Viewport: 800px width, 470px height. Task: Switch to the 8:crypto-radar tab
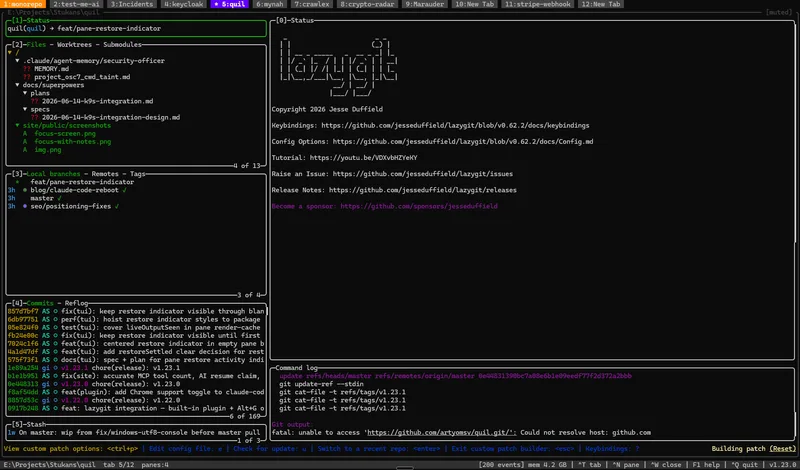pos(367,4)
